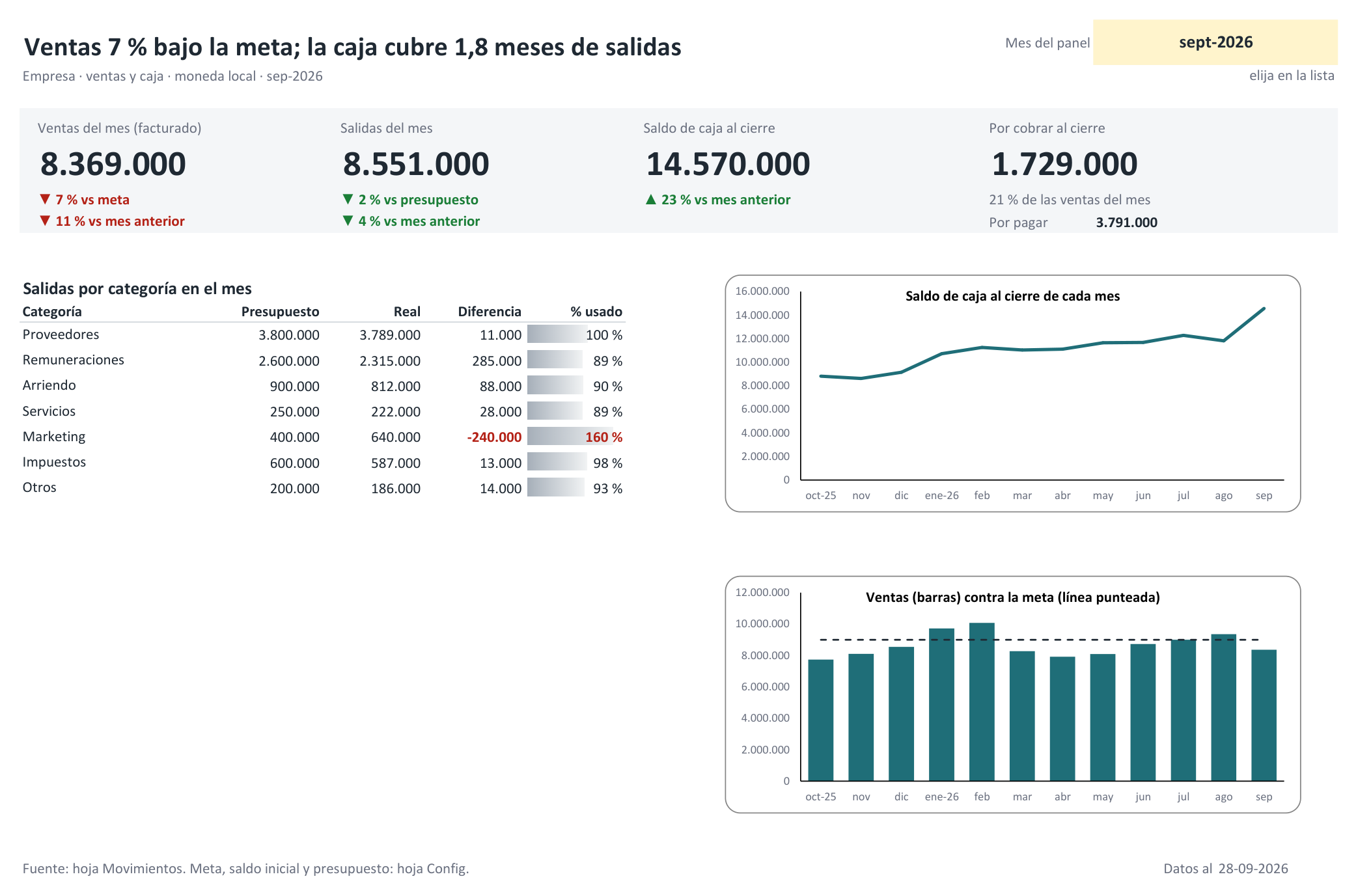Image resolution: width=1358 pixels, height=896 pixels.
Task: Click the 'Mes del panel' label
Action: pos(1047,43)
